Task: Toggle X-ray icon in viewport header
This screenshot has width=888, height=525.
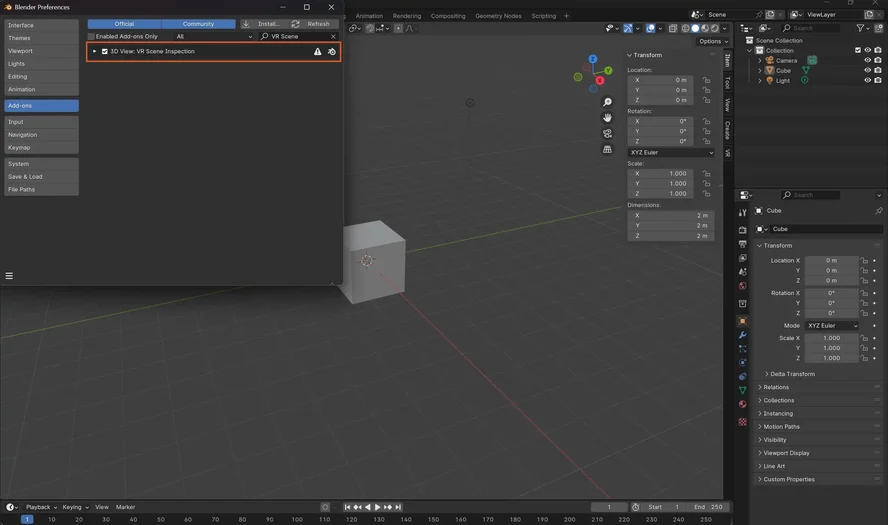Action: tap(673, 28)
